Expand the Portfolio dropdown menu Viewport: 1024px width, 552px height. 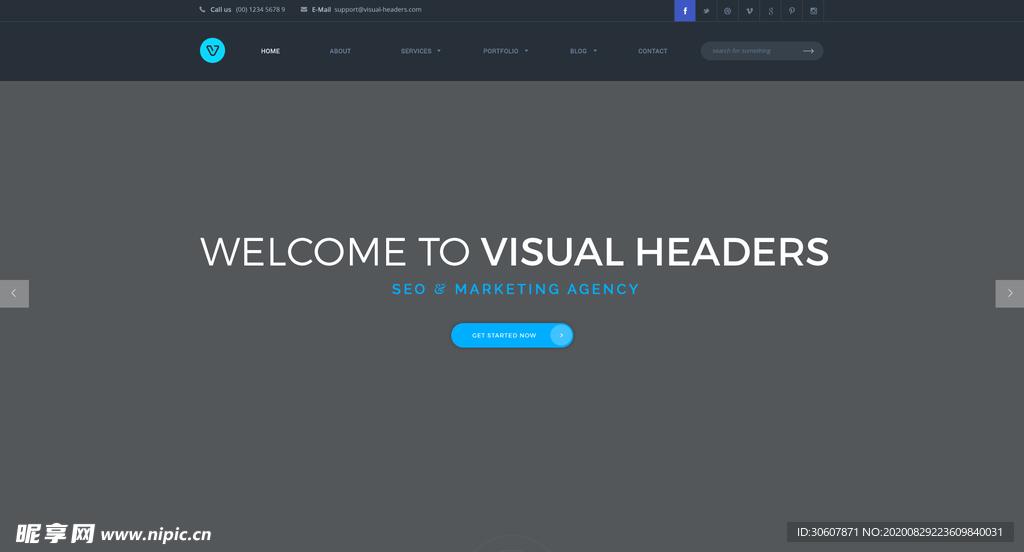point(505,51)
